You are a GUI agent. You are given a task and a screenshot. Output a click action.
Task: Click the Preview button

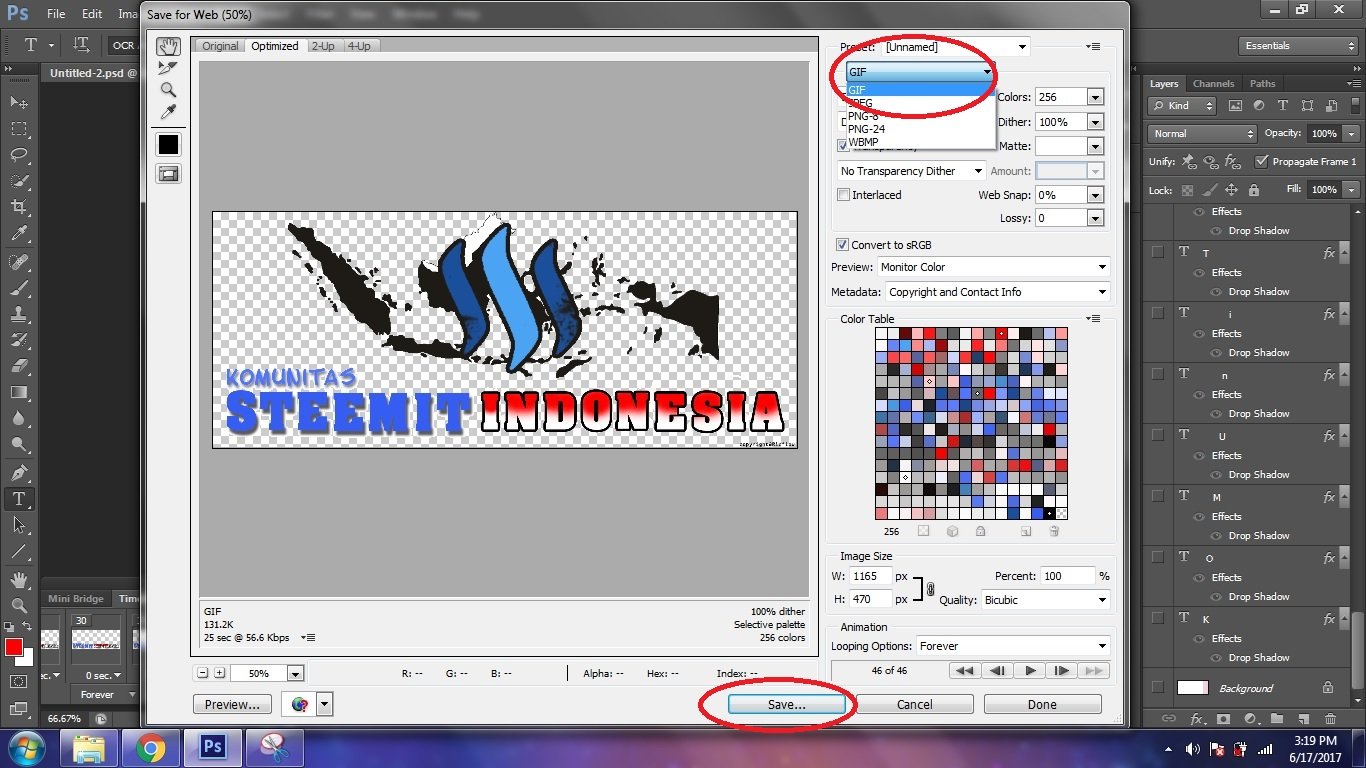pos(232,704)
